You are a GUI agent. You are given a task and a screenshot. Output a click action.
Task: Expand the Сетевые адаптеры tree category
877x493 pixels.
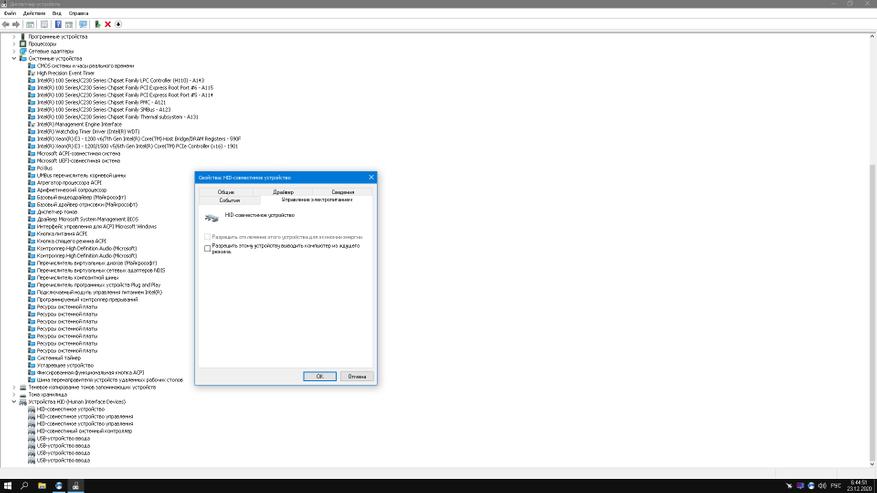tap(14, 51)
